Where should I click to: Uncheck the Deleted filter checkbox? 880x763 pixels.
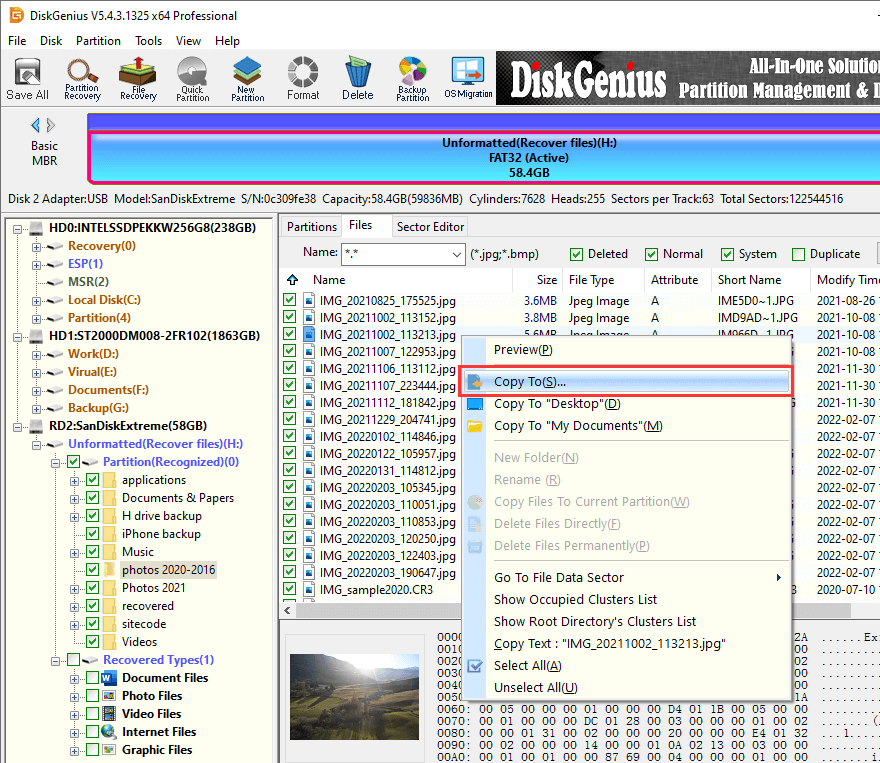577,254
